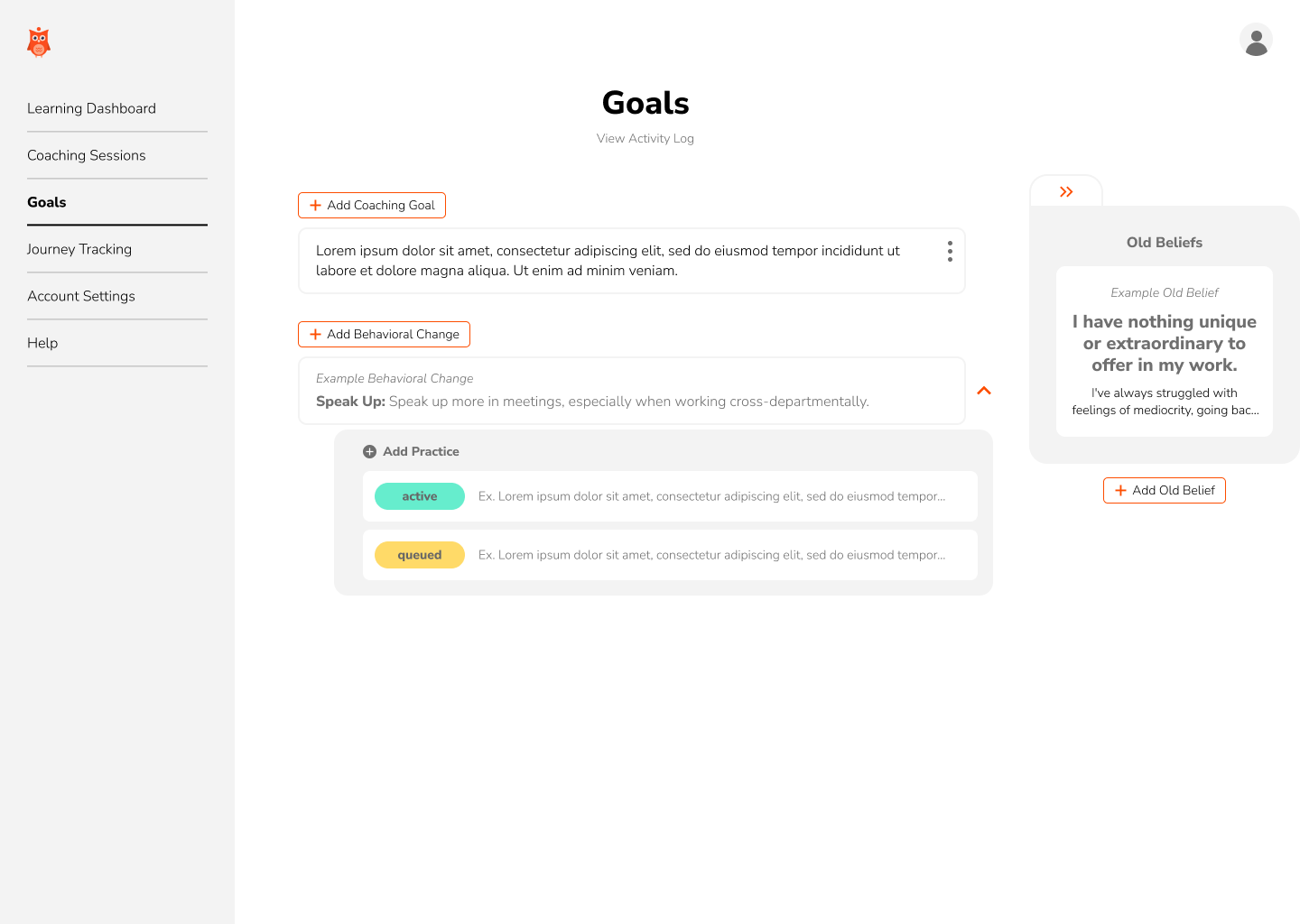Collapse the Old Beliefs panel with the double-arrow
The image size is (1300, 924).
point(1067,191)
